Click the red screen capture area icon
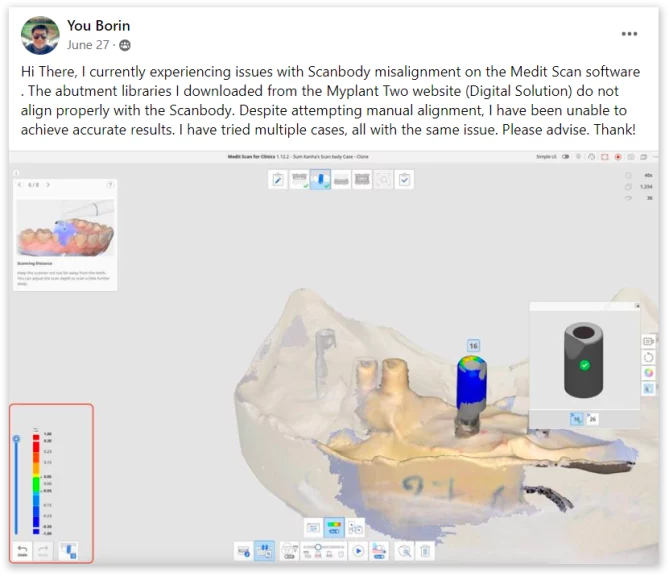Viewport: 669px width, 576px height. click(605, 157)
